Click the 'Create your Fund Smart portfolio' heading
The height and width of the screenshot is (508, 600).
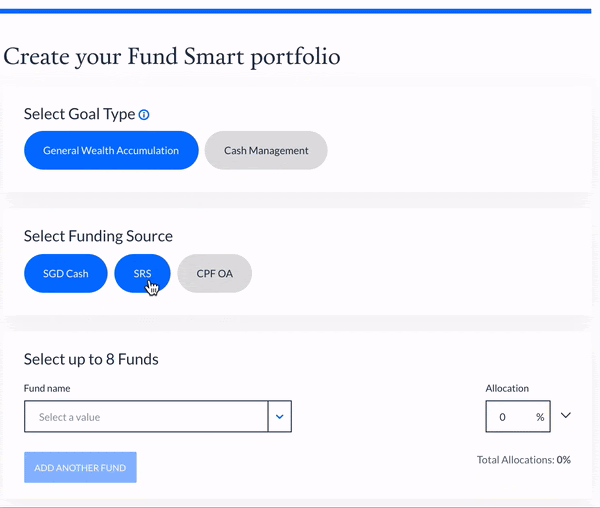pos(172,56)
